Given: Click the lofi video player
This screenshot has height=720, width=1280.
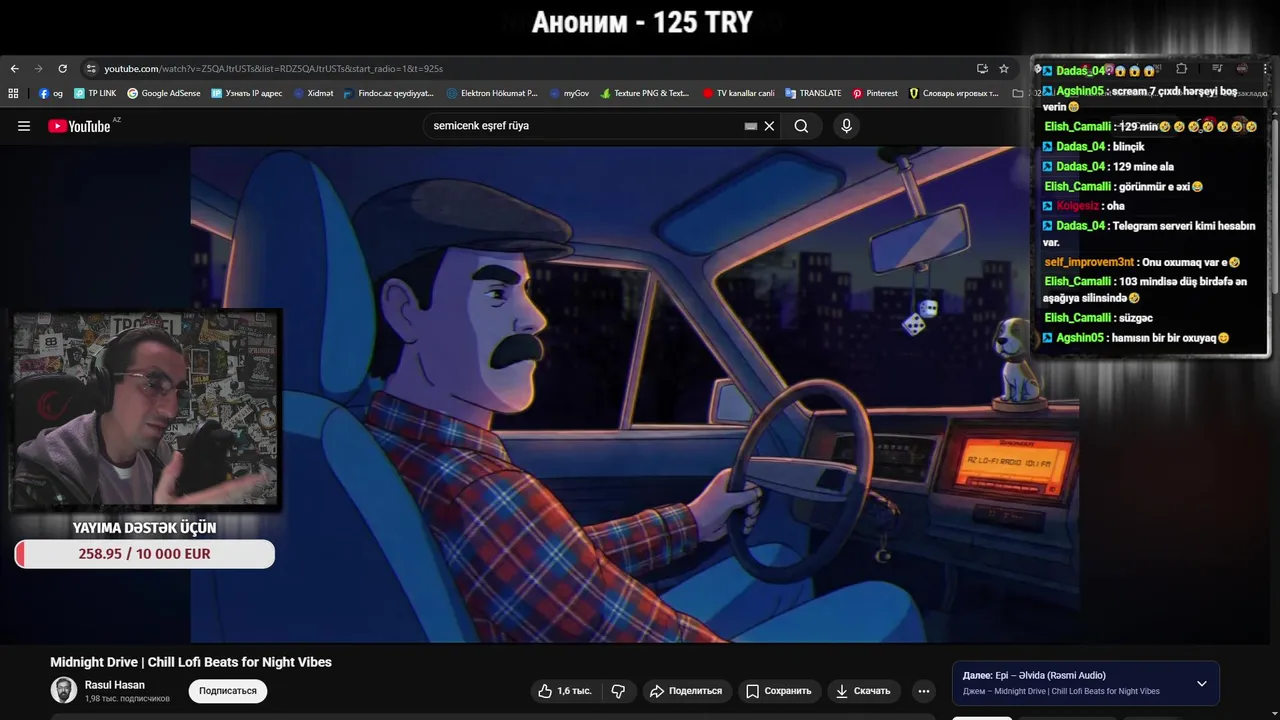Looking at the screenshot, I should tap(634, 395).
